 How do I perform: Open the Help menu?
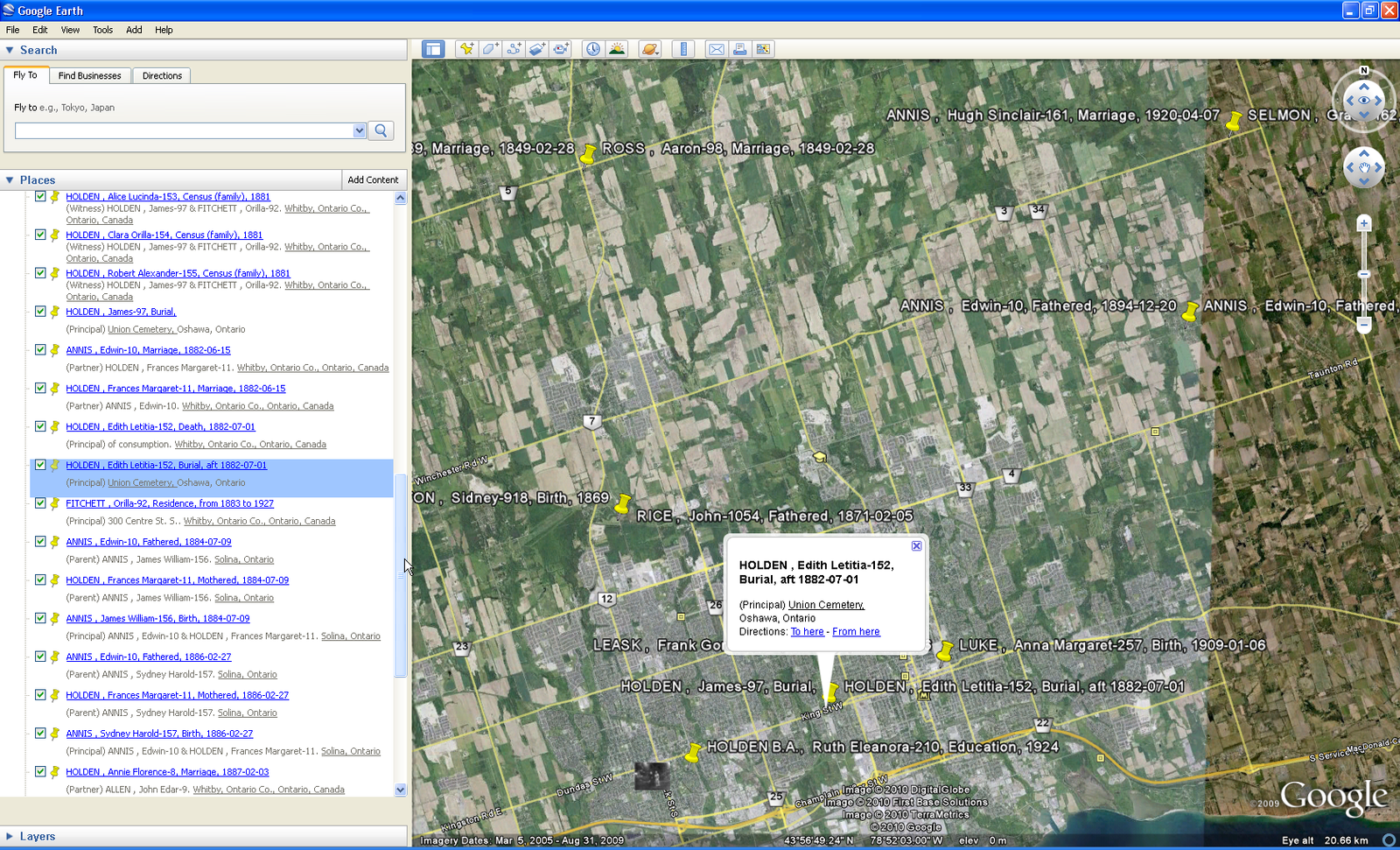164,30
